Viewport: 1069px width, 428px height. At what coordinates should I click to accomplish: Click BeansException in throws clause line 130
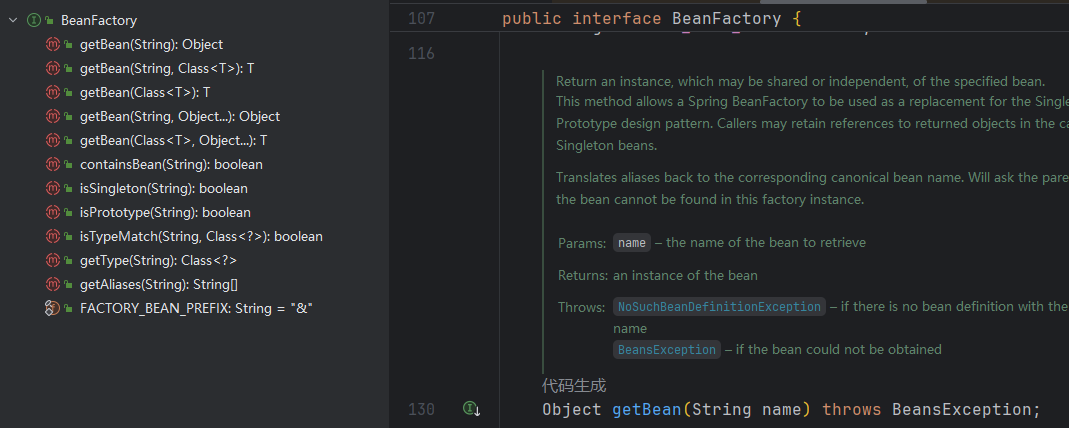[963, 410]
